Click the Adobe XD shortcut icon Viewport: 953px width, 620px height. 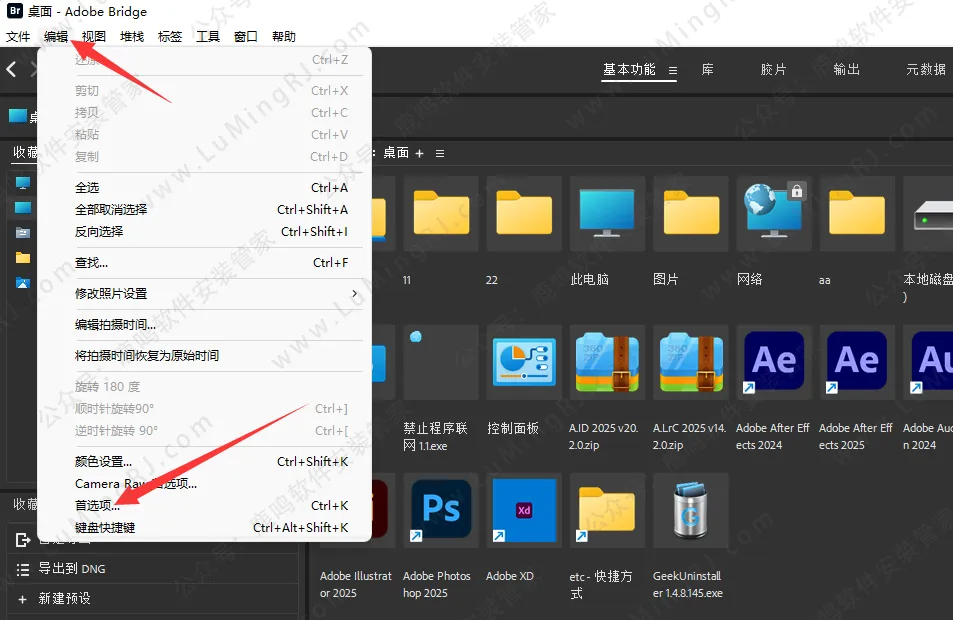[x=524, y=510]
